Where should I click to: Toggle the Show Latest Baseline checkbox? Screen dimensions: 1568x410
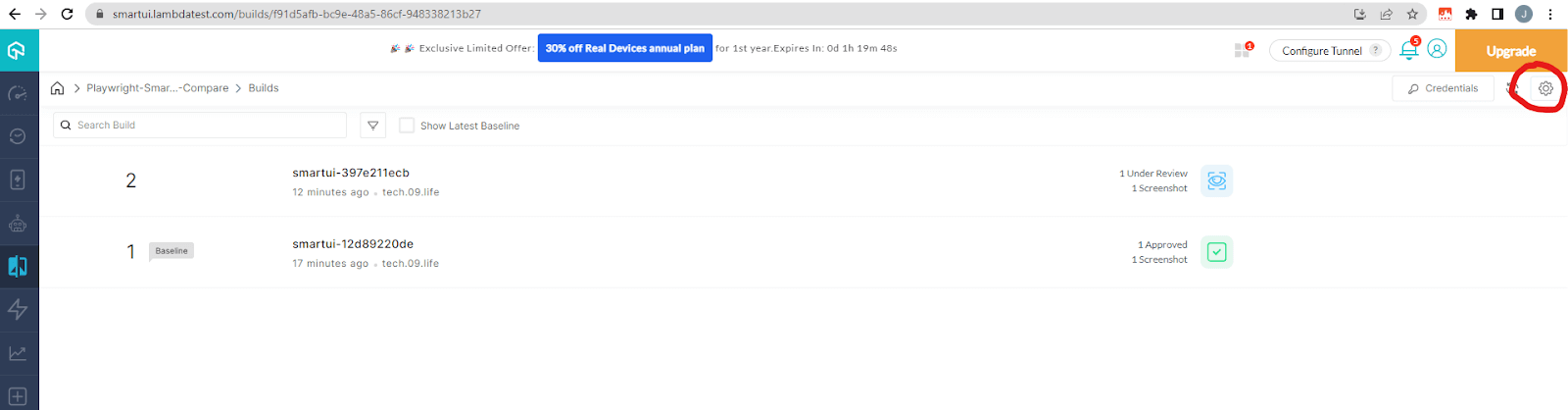[407, 126]
